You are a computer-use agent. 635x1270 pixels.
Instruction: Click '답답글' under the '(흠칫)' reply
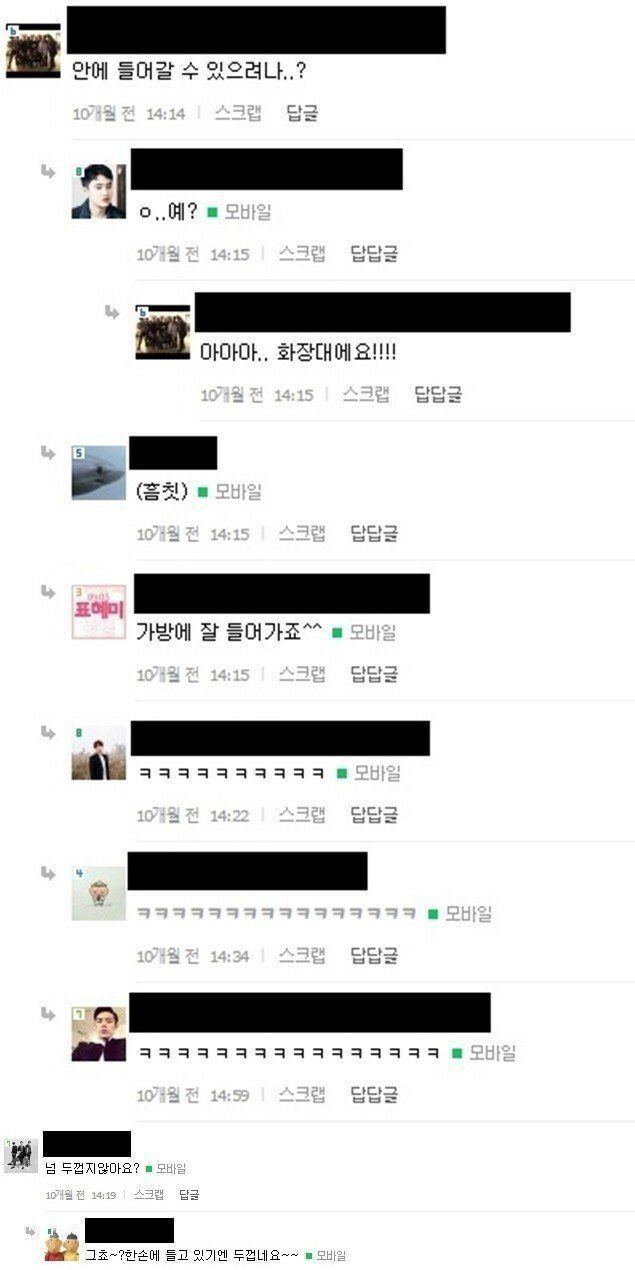point(374,534)
